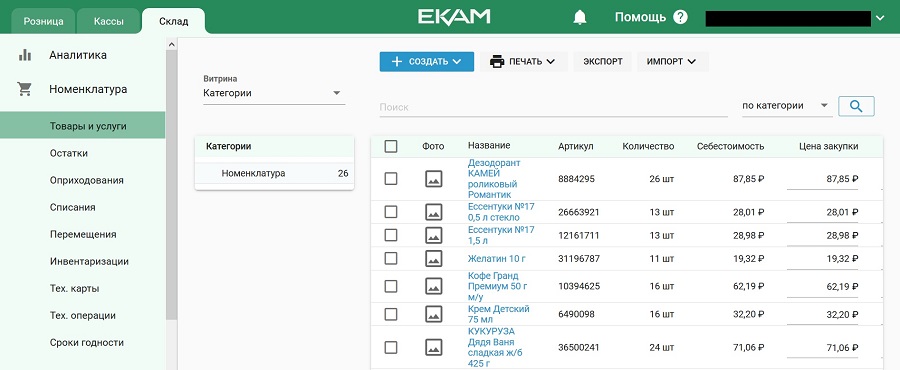Screen dimensions: 900x370
Task: Check the Кофе Гранд Премиум checkbox
Action: coord(391,286)
